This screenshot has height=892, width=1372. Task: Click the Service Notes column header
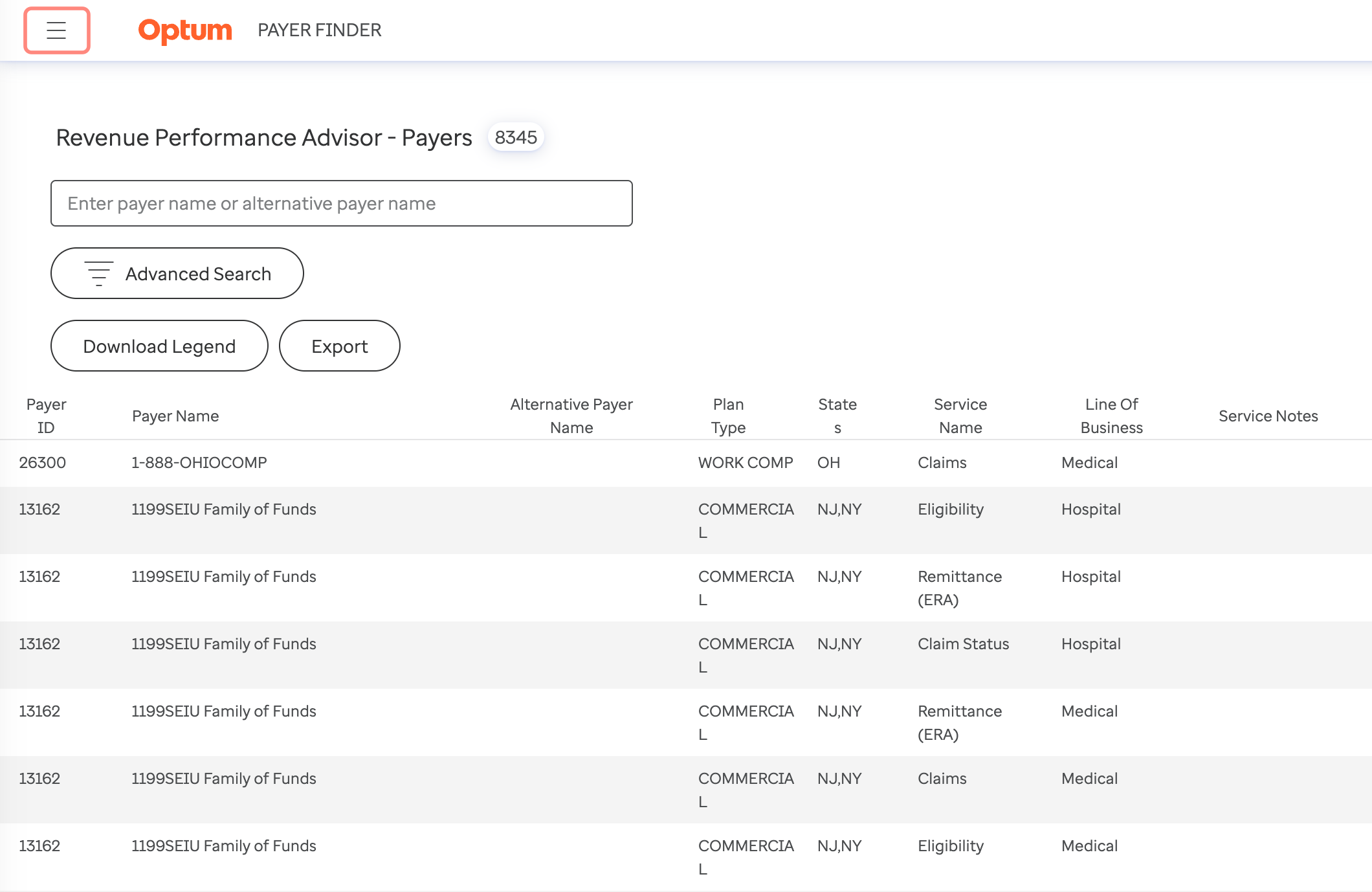click(1268, 416)
